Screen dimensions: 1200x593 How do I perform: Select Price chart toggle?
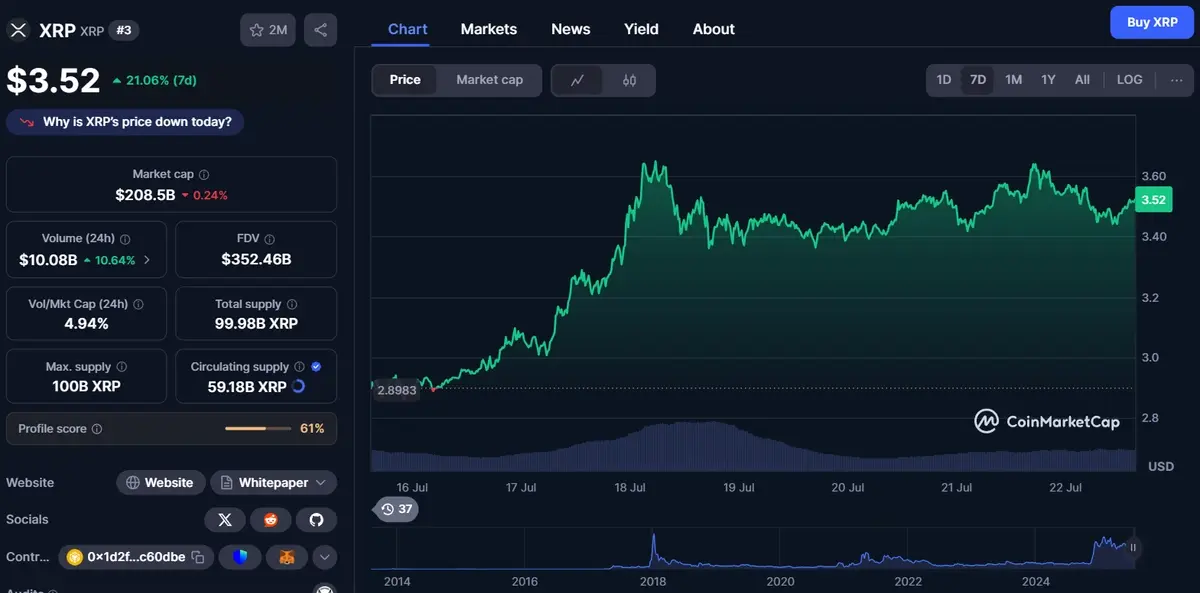point(405,80)
